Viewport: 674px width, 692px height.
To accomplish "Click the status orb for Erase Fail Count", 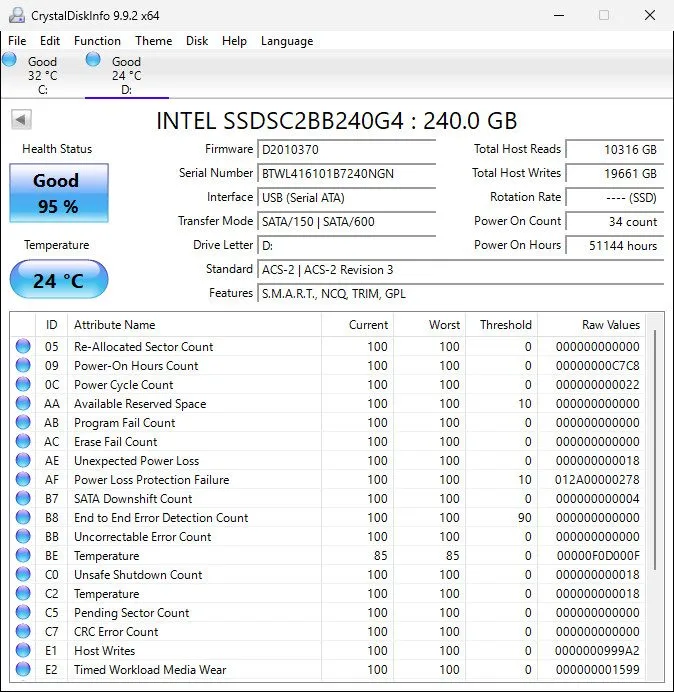I will [x=23, y=441].
